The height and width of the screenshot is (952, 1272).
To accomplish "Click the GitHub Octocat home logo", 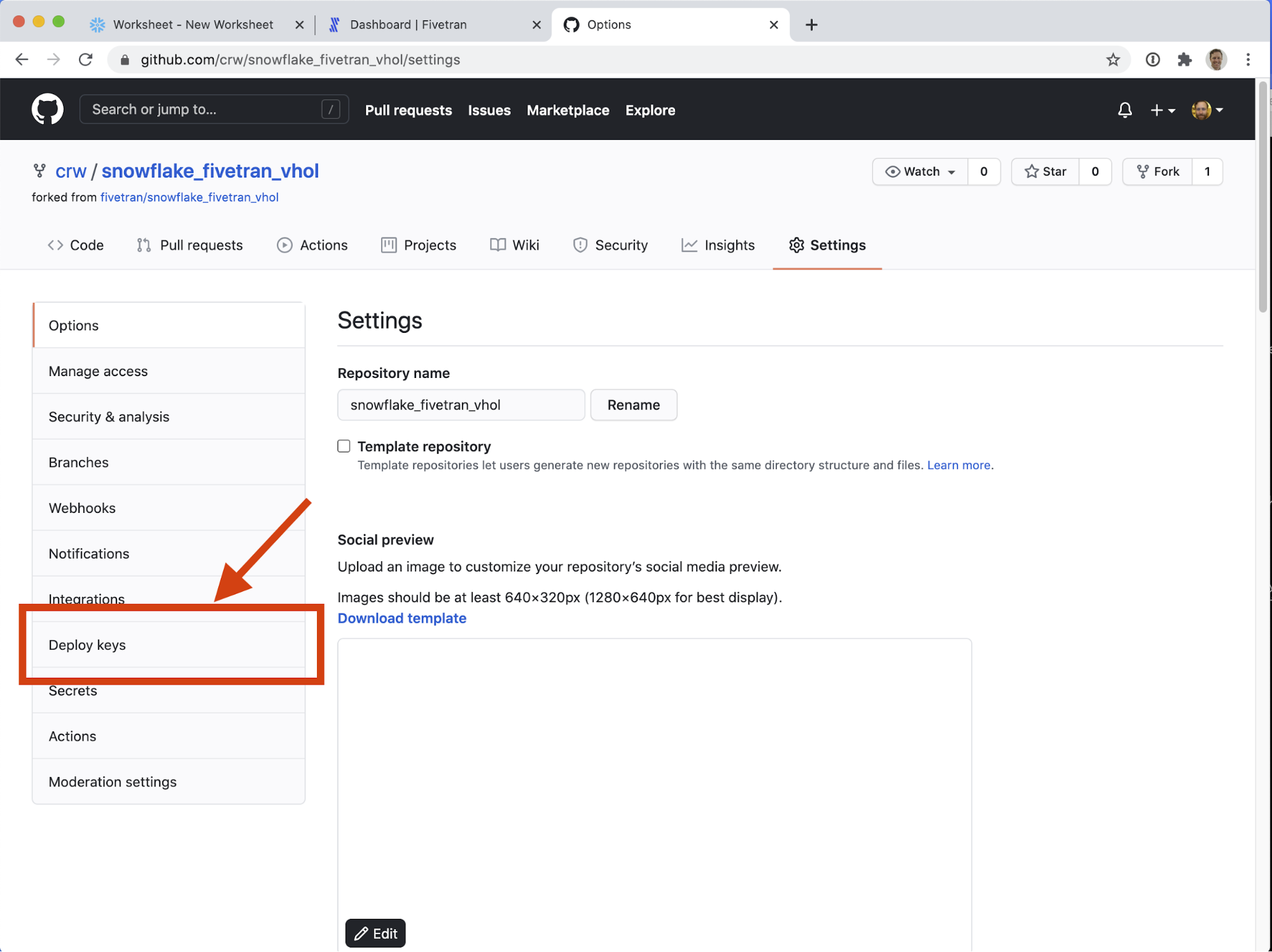I will 47,109.
